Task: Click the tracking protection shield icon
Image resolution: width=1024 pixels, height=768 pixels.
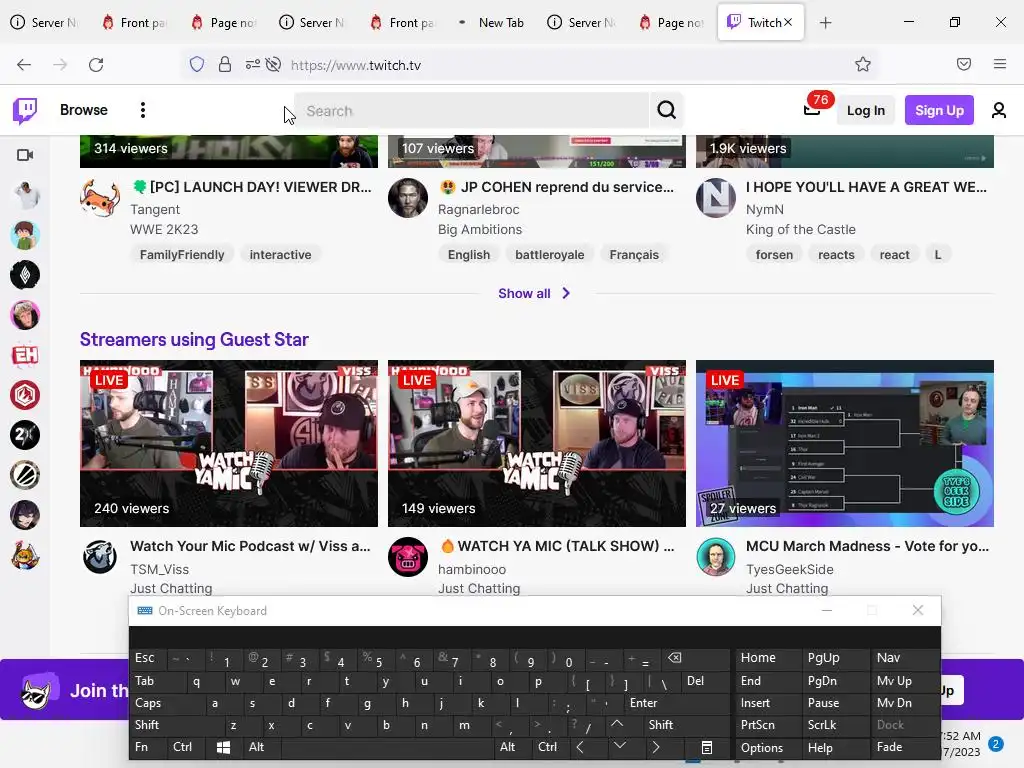Action: click(197, 65)
